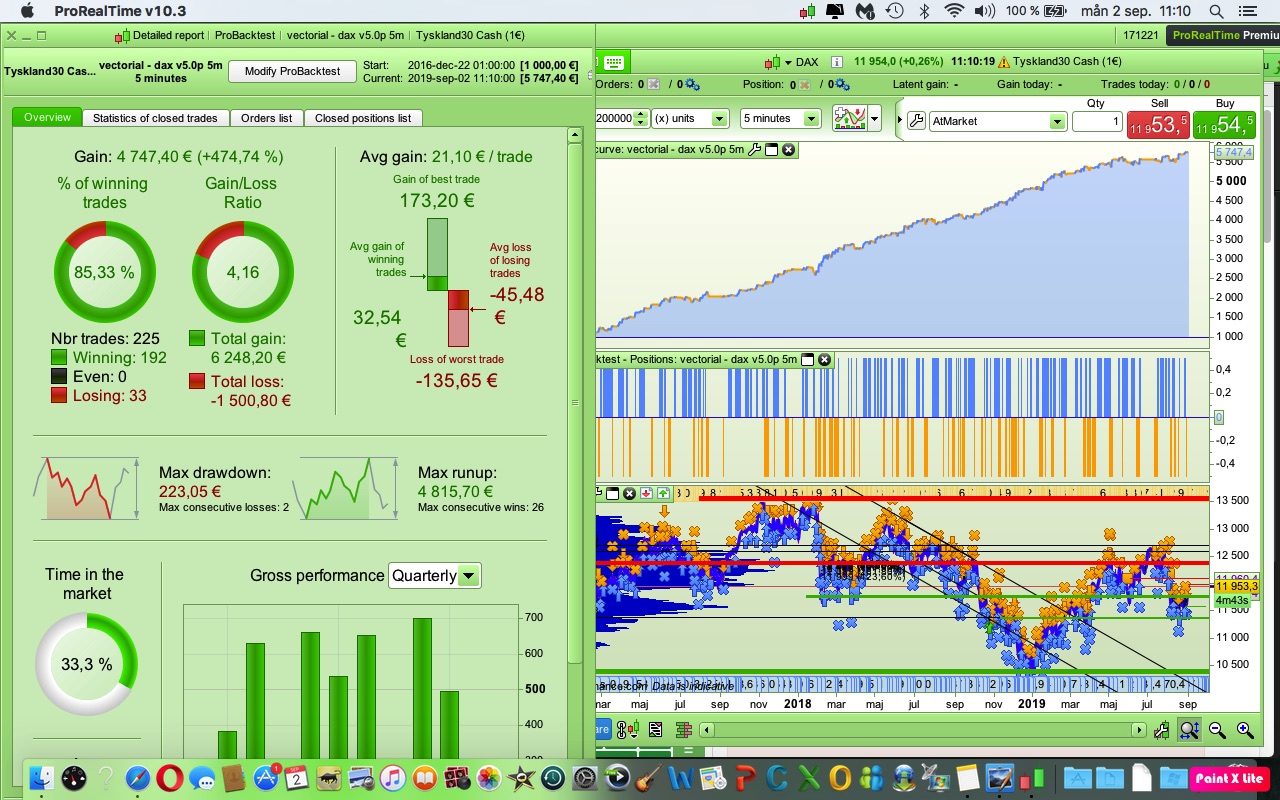The width and height of the screenshot is (1280, 800).
Task: Open the Wi-Fi status menu
Action: click(954, 11)
